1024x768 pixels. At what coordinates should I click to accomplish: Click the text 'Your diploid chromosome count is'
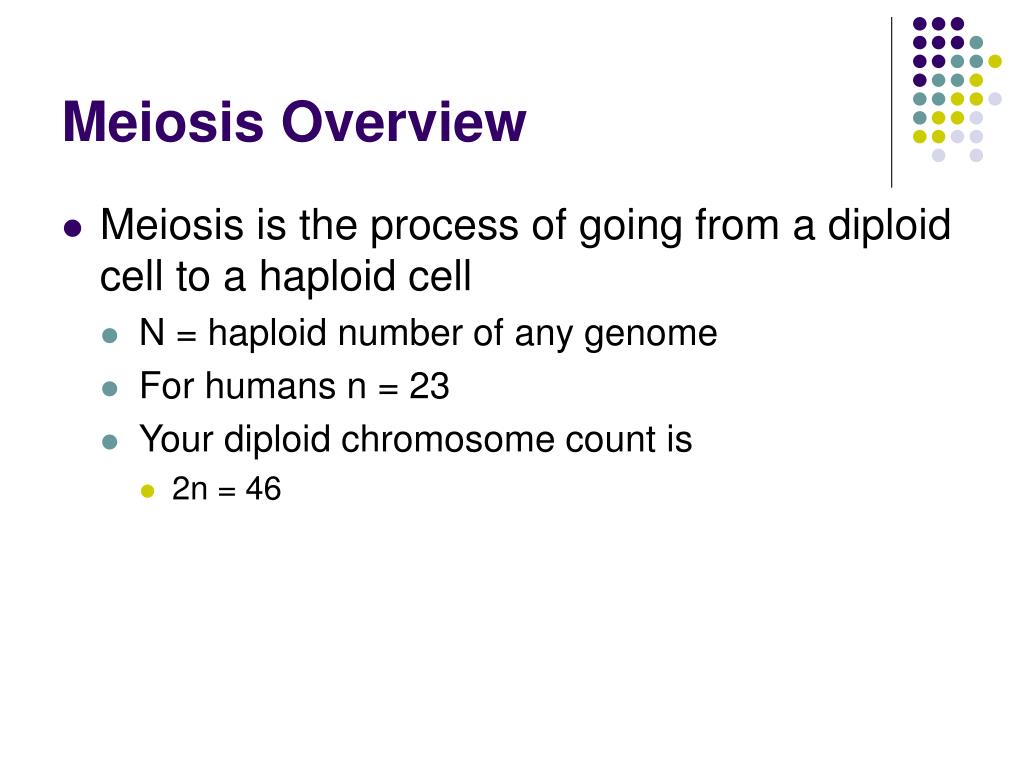[x=416, y=439]
